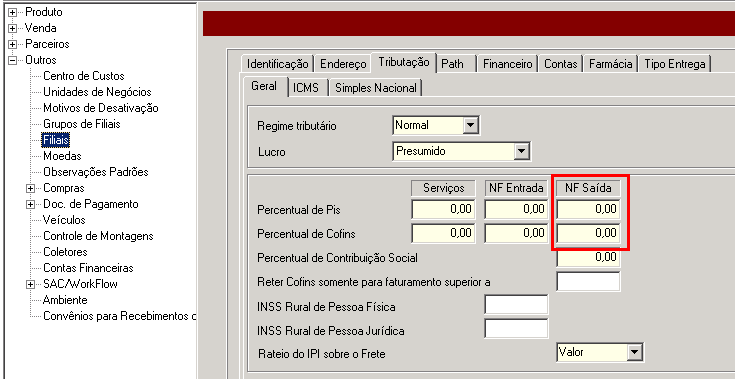Click Percentual de Cofins NF Entrada field
Image resolution: width=735 pixels, height=379 pixels.
(x=516, y=233)
